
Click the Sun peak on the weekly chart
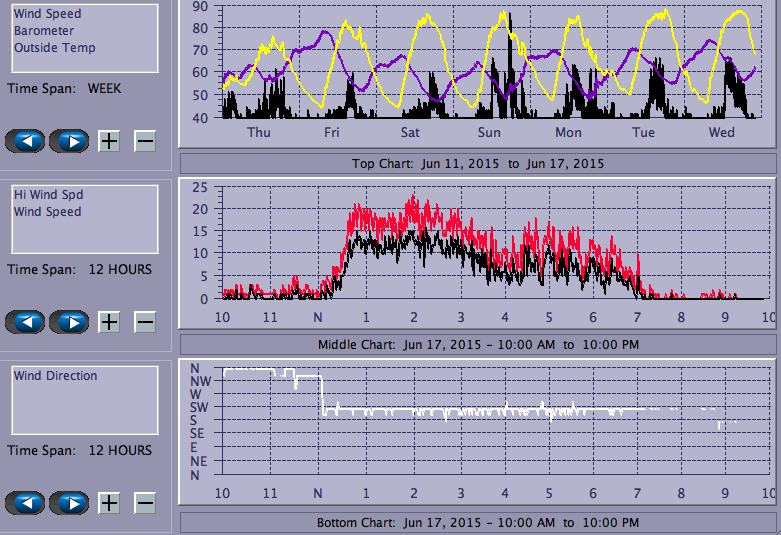tap(508, 16)
